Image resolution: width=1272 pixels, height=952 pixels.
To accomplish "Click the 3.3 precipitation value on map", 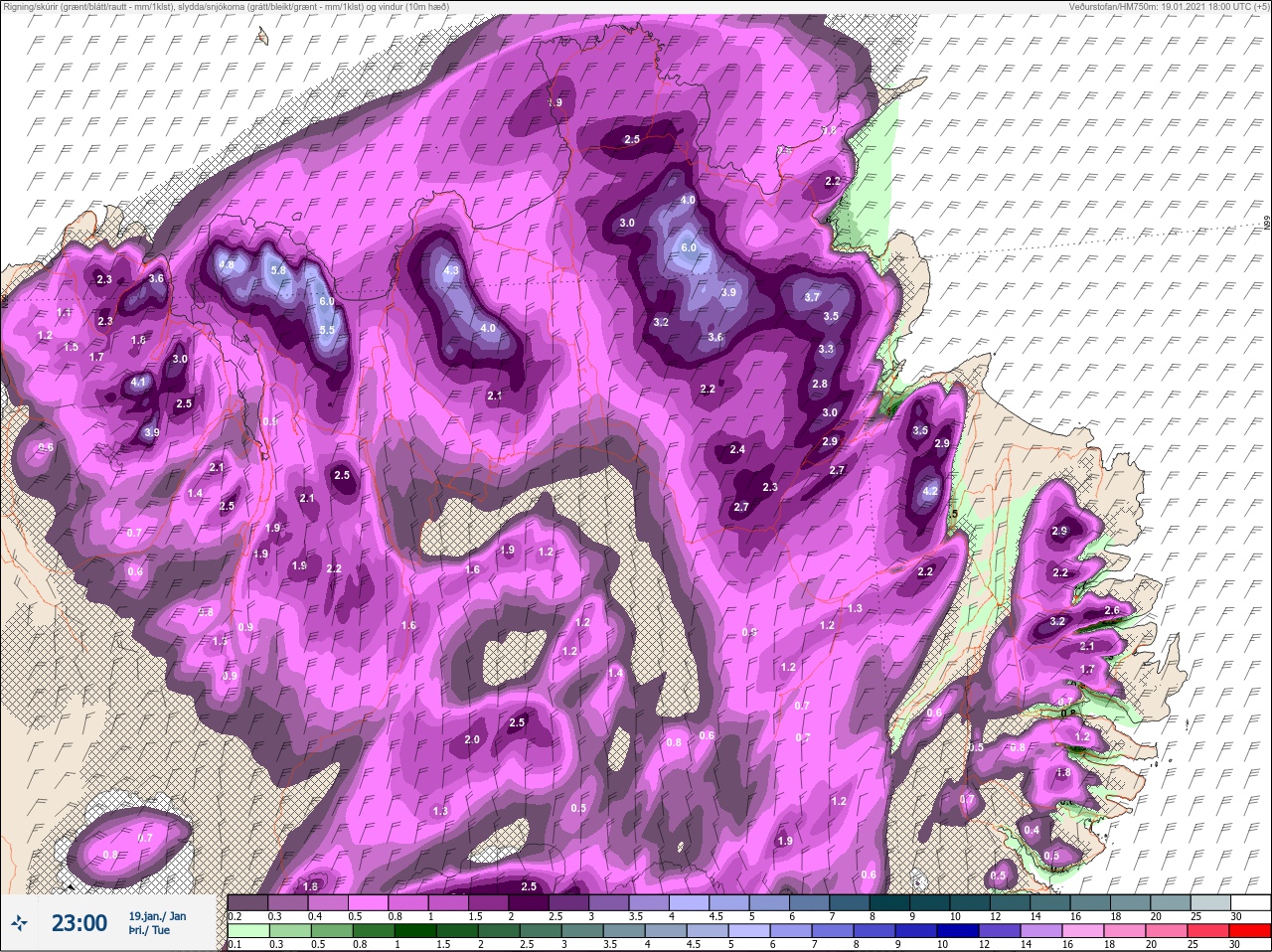I will pyautogui.click(x=826, y=349).
